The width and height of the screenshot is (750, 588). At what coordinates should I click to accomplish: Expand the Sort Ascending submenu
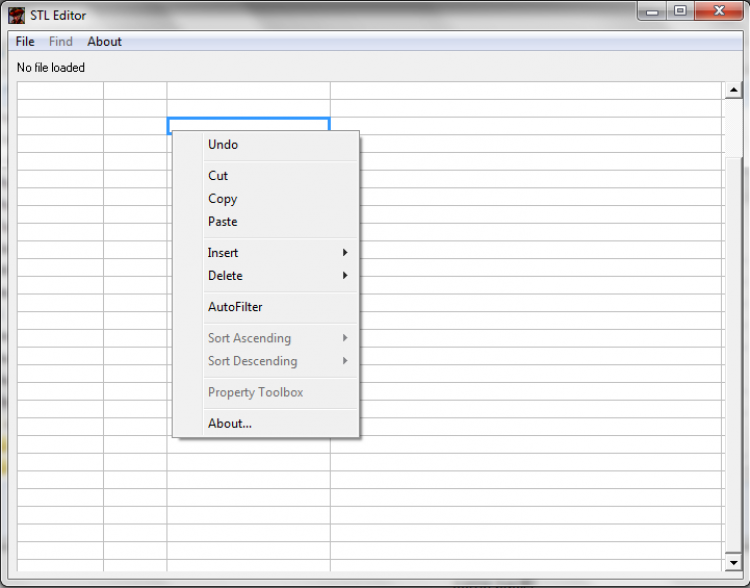click(x=266, y=338)
